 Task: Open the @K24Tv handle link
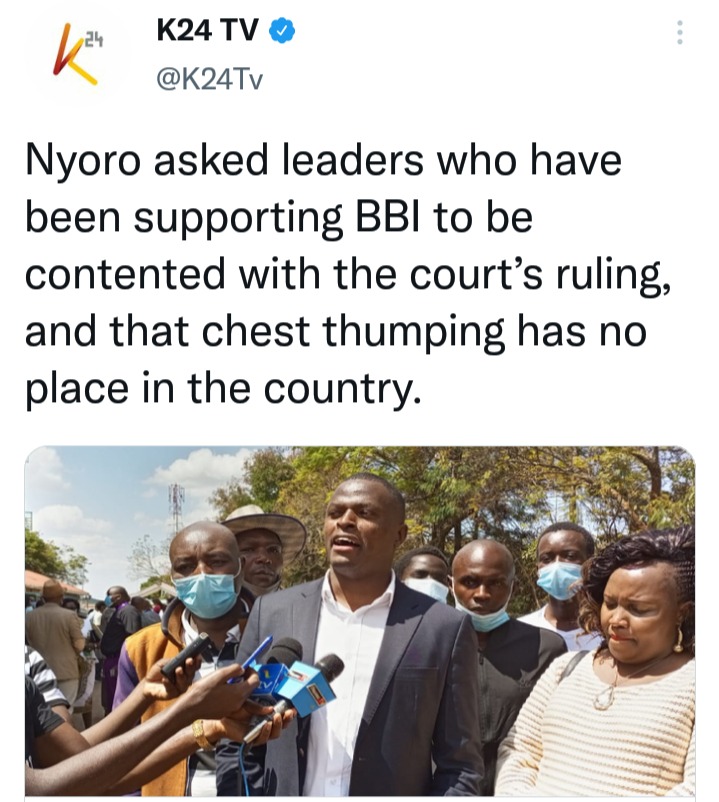[210, 79]
